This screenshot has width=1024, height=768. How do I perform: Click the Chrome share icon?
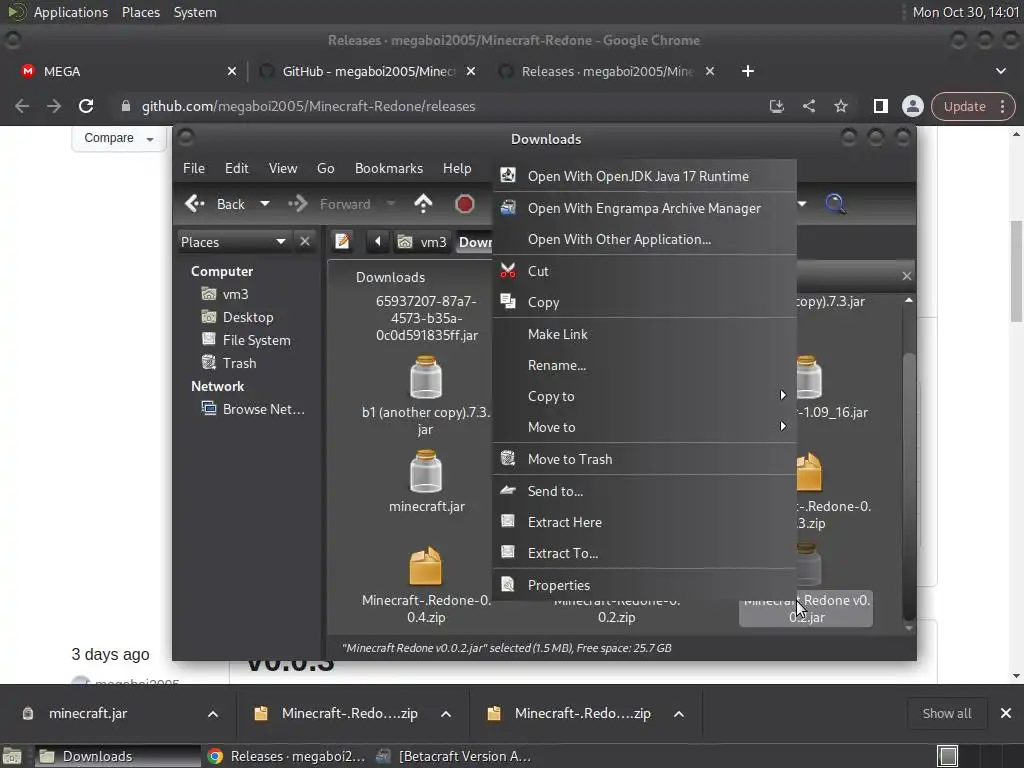point(809,106)
